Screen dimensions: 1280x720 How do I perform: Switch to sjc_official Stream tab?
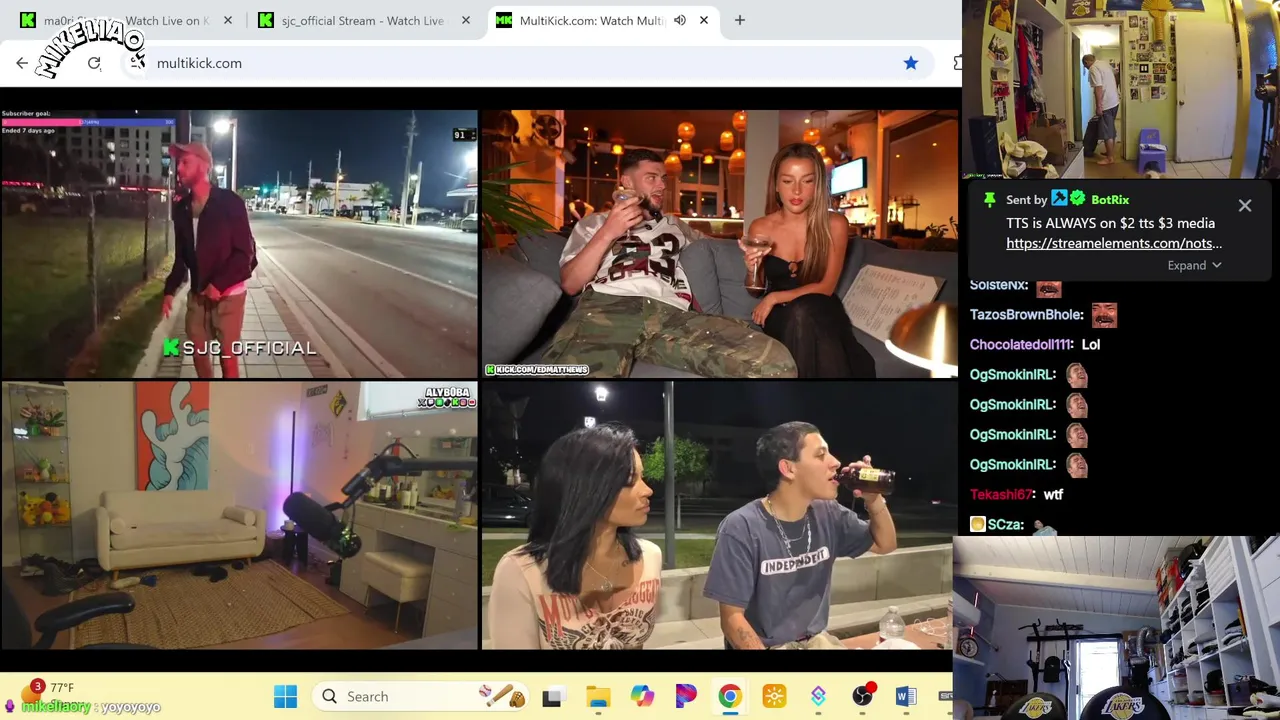pos(363,20)
